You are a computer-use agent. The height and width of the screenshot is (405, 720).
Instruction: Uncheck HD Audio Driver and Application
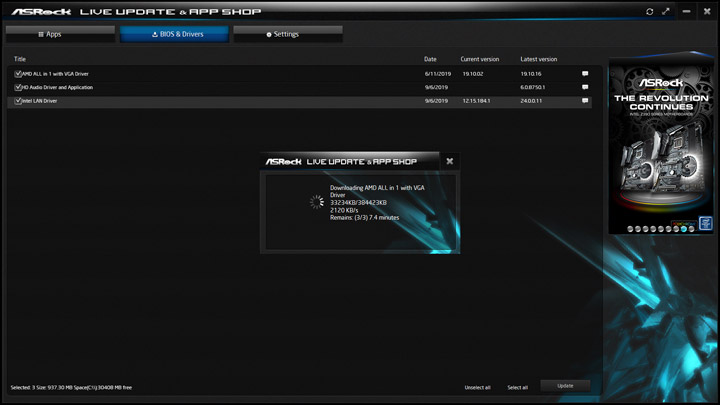(x=18, y=87)
